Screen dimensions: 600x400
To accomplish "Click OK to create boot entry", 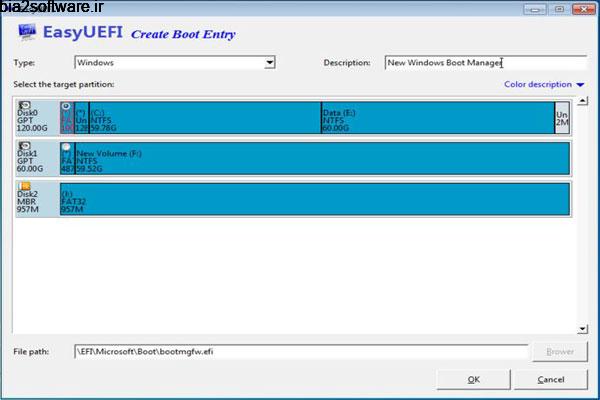I will tap(473, 379).
